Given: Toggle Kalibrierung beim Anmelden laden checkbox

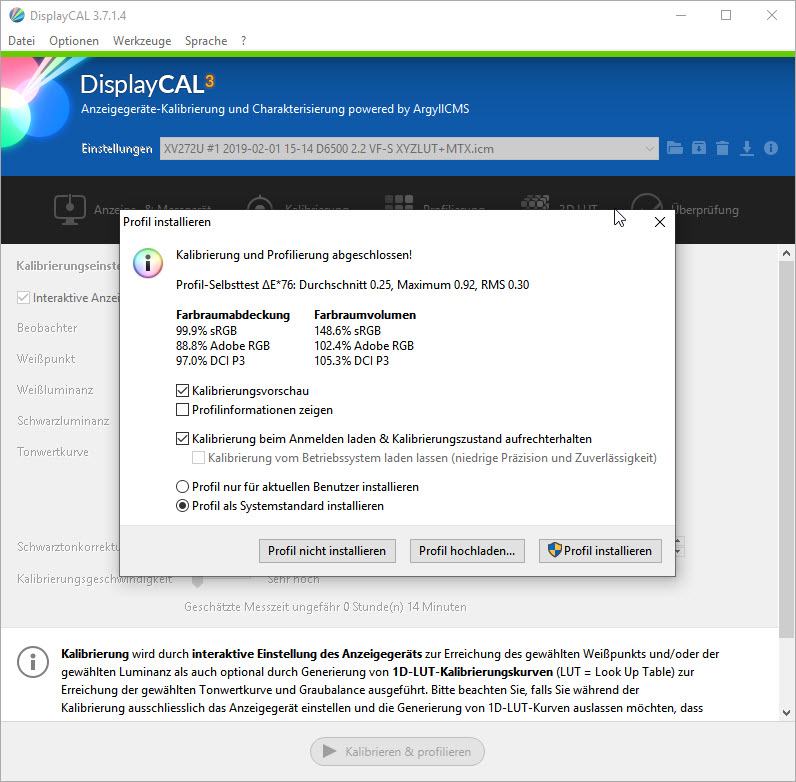Looking at the screenshot, I should tap(182, 438).
